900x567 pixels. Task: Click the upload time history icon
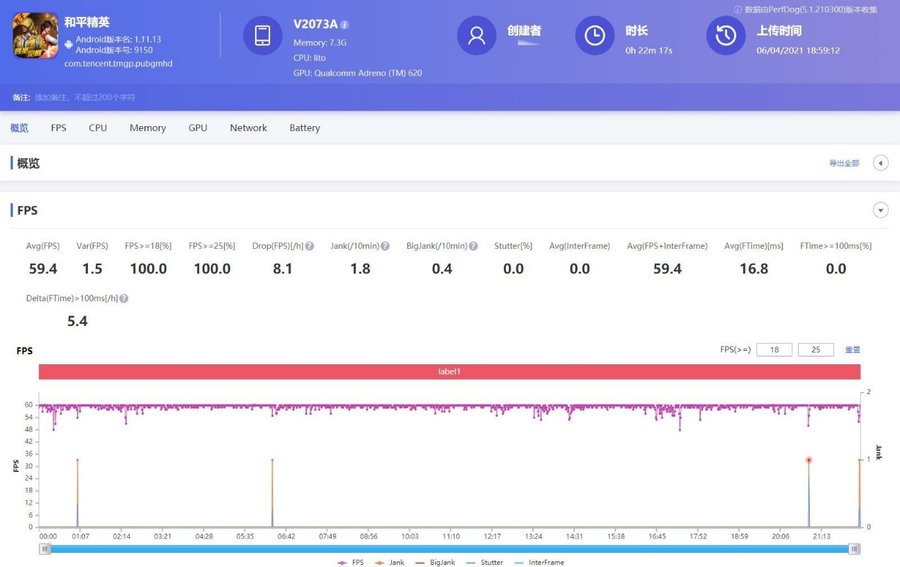pos(726,36)
